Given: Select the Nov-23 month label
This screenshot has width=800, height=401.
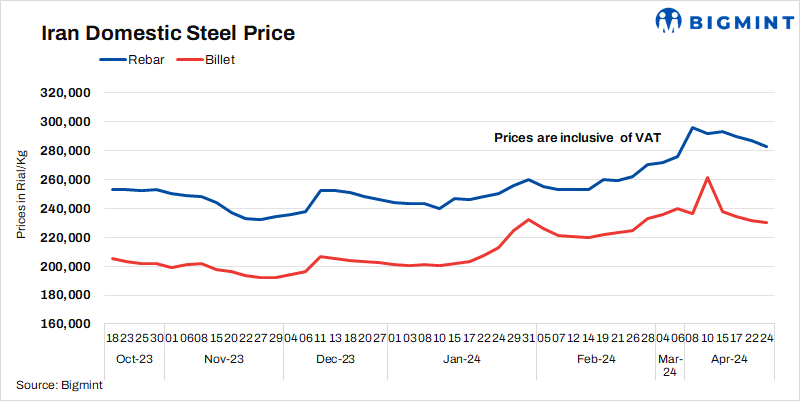Looking at the screenshot, I should tap(224, 357).
